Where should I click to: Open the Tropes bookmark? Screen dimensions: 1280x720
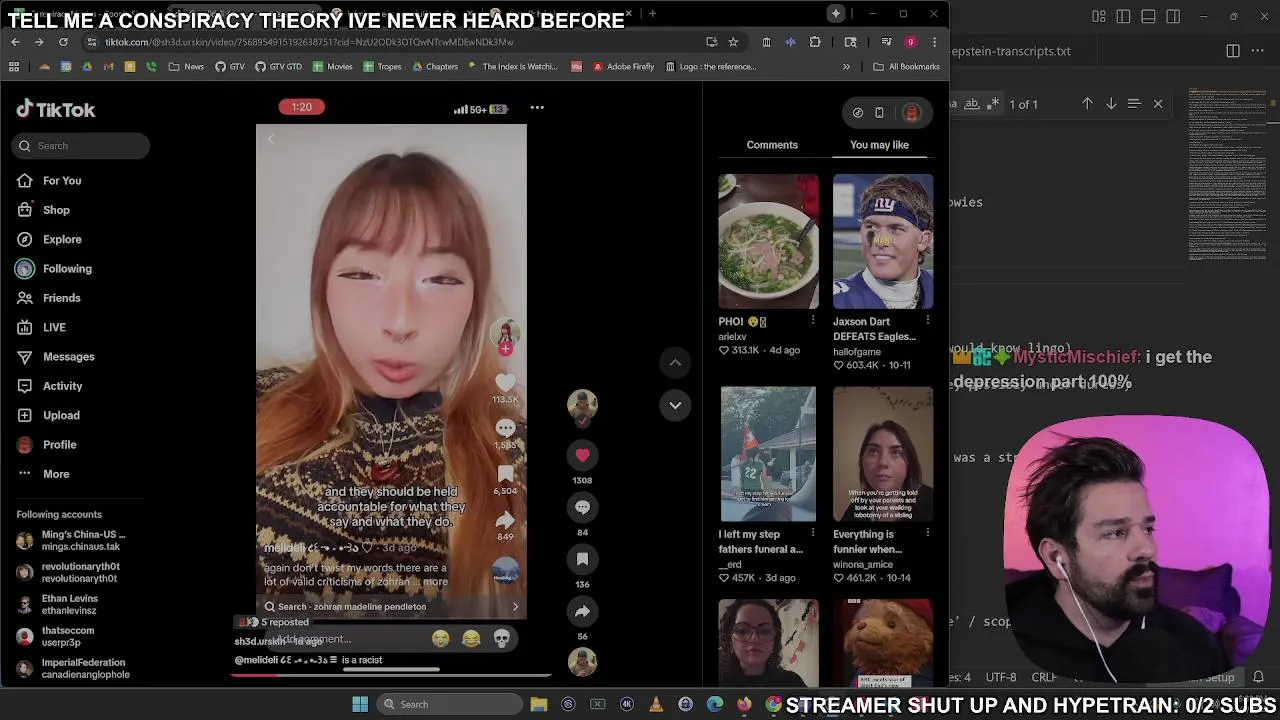pos(382,67)
